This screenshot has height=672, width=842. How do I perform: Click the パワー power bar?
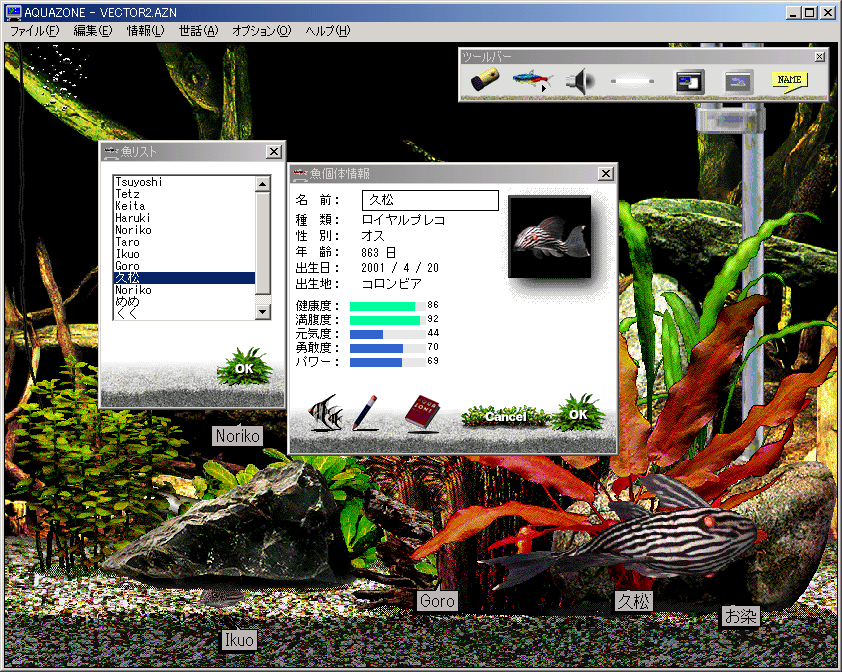(388, 362)
